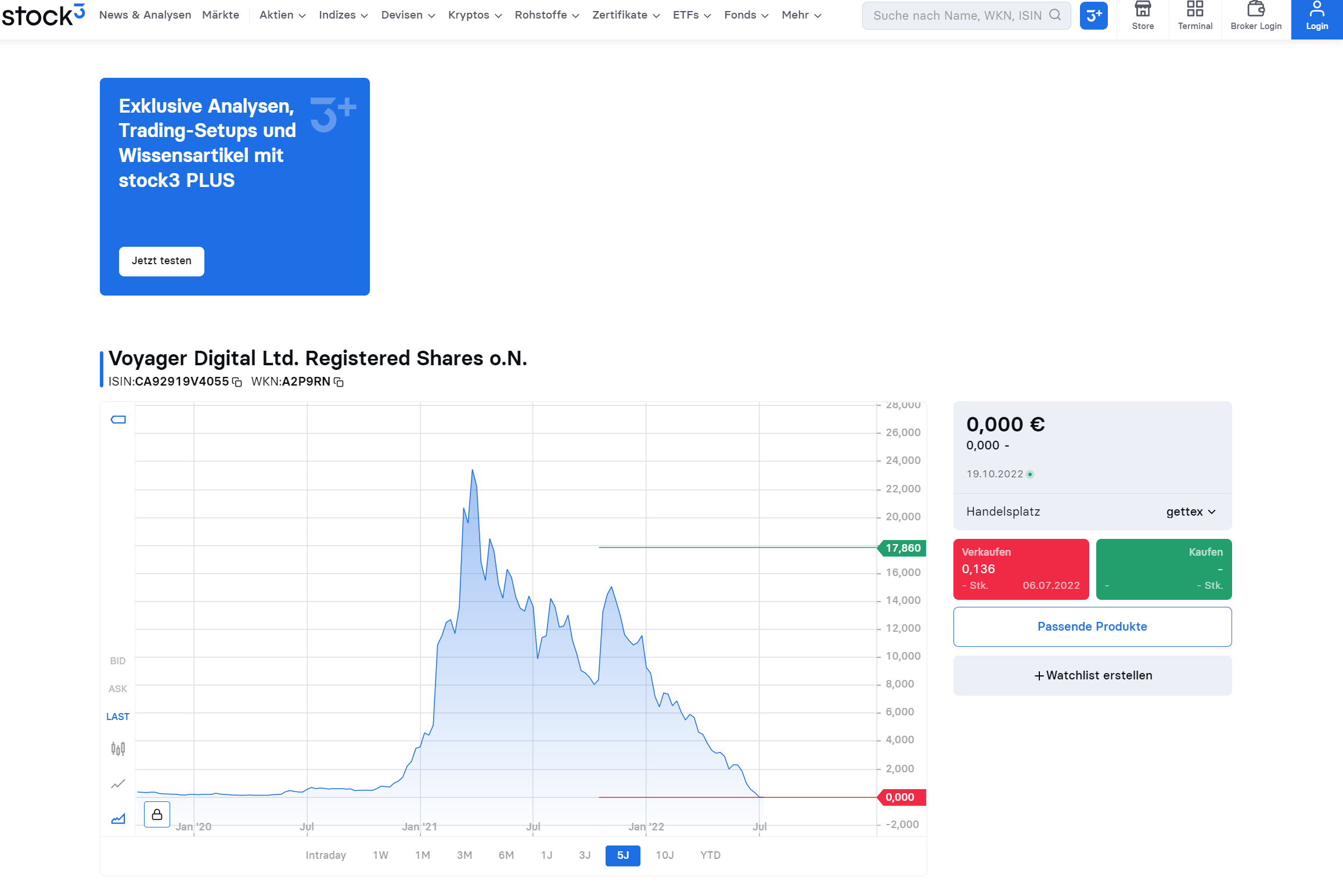Click Watchlist erstellen button
The width and height of the screenshot is (1343, 896).
tap(1092, 676)
